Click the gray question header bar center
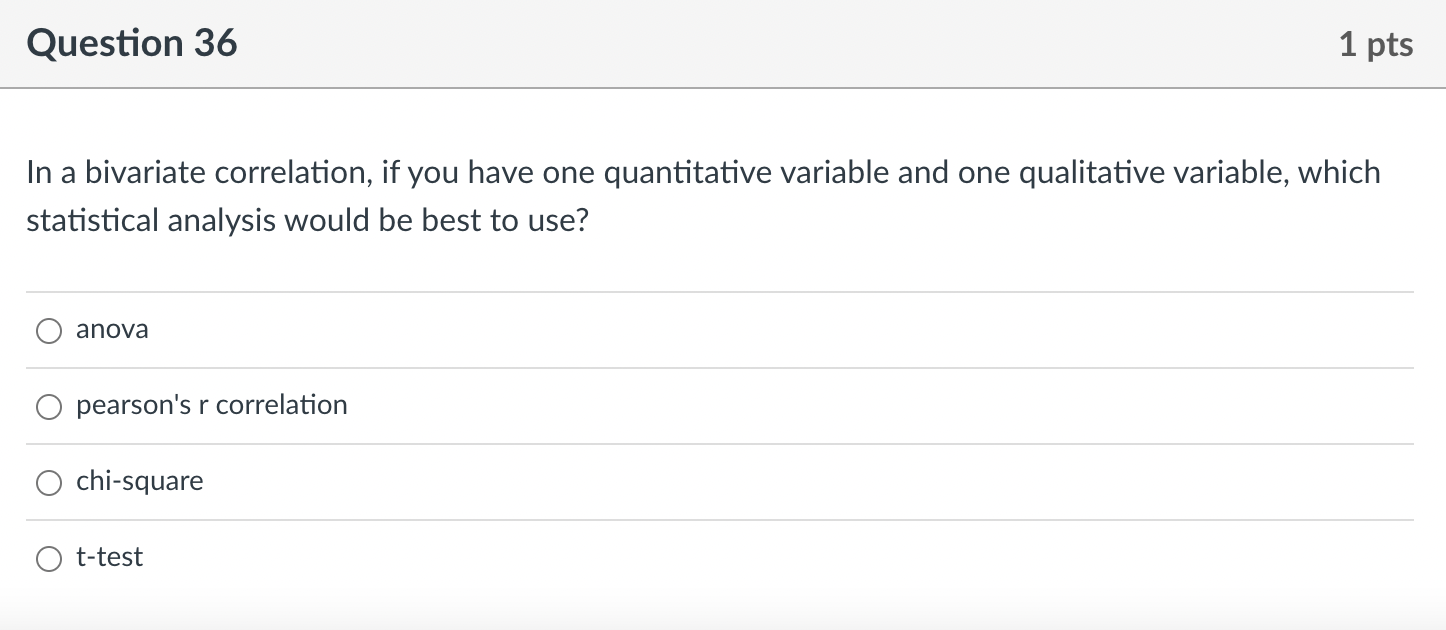The width and height of the screenshot is (1446, 630). (723, 44)
